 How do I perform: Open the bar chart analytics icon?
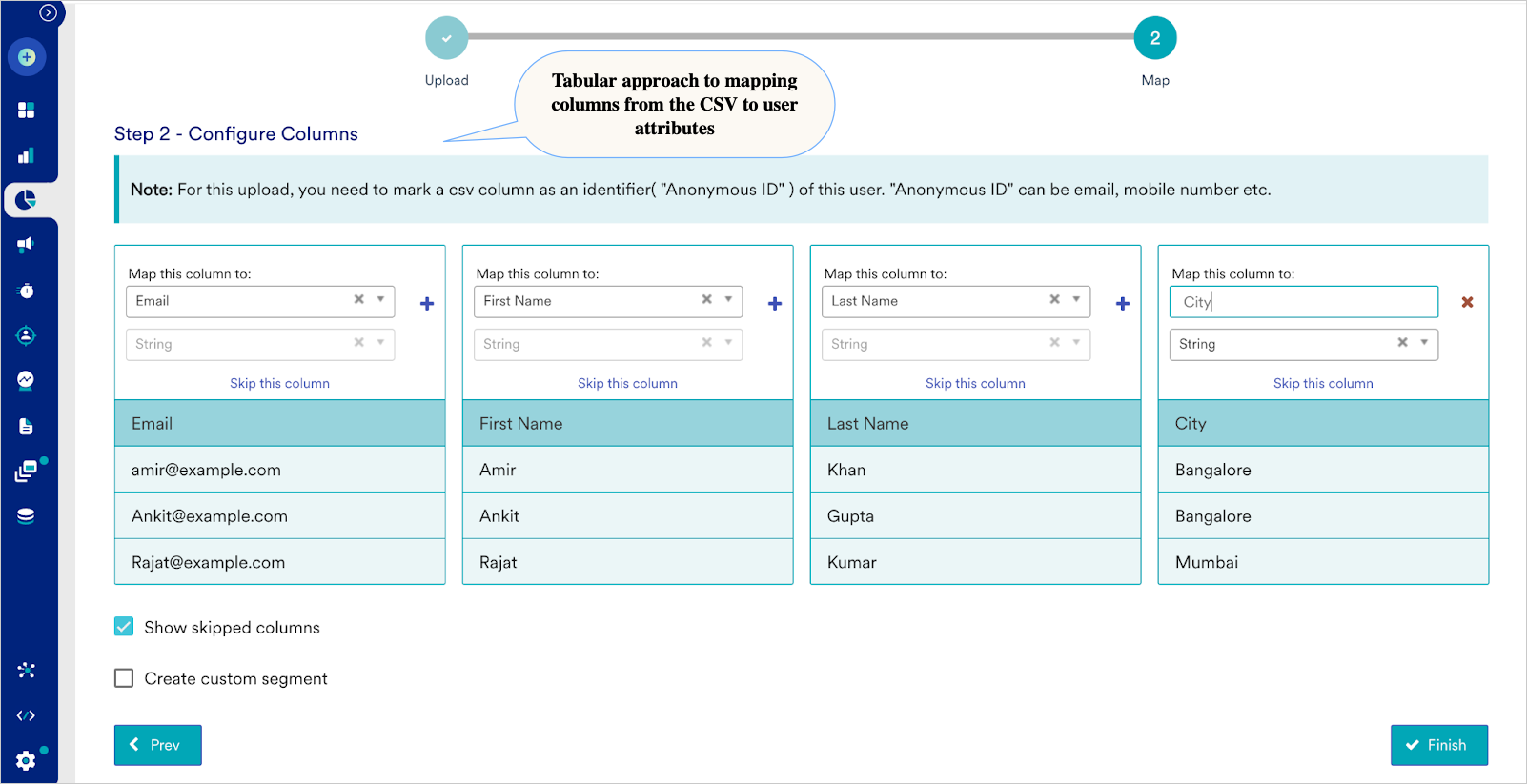[x=26, y=155]
